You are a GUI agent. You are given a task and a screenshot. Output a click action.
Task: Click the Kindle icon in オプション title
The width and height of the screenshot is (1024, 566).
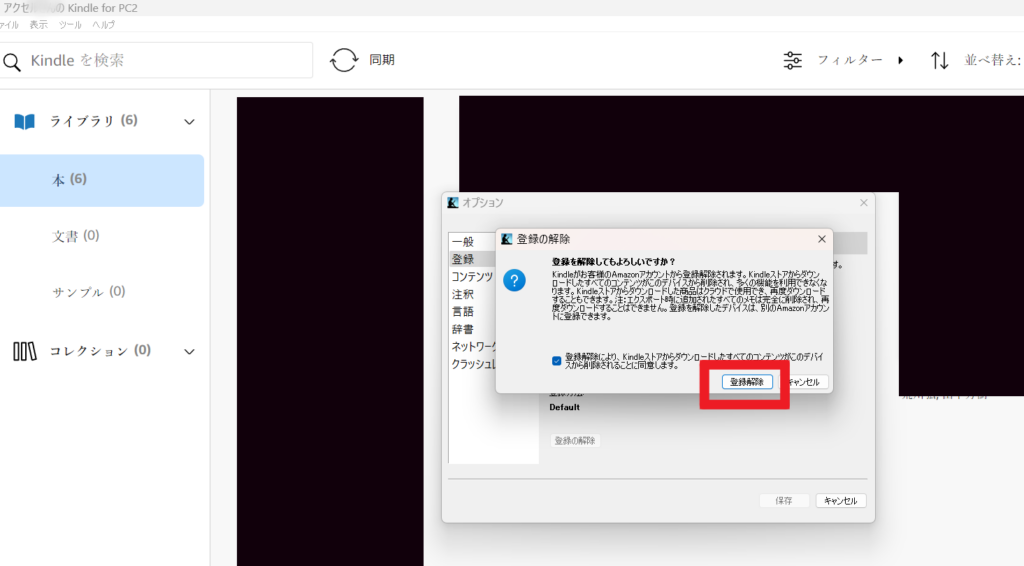coord(453,203)
